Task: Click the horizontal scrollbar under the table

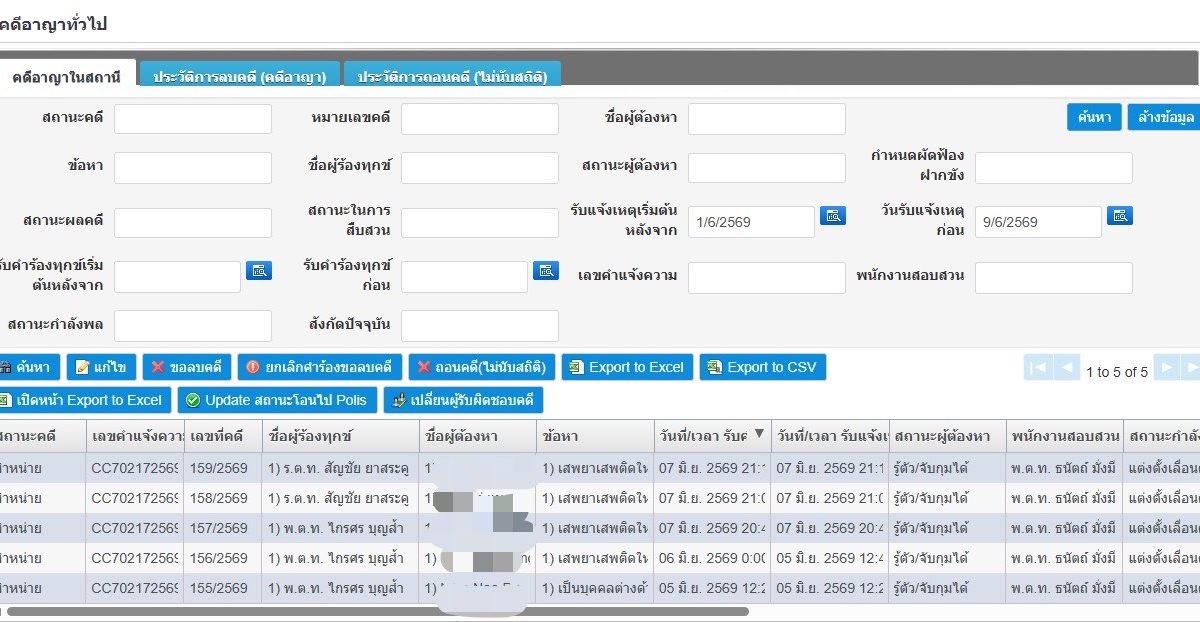Action: click(378, 611)
